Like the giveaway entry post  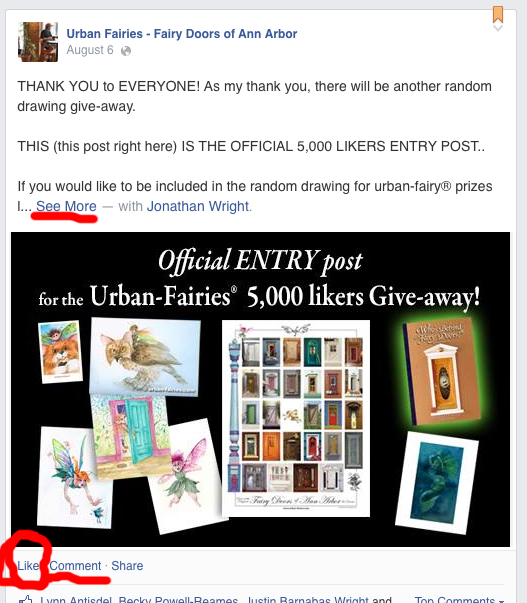(x=28, y=566)
